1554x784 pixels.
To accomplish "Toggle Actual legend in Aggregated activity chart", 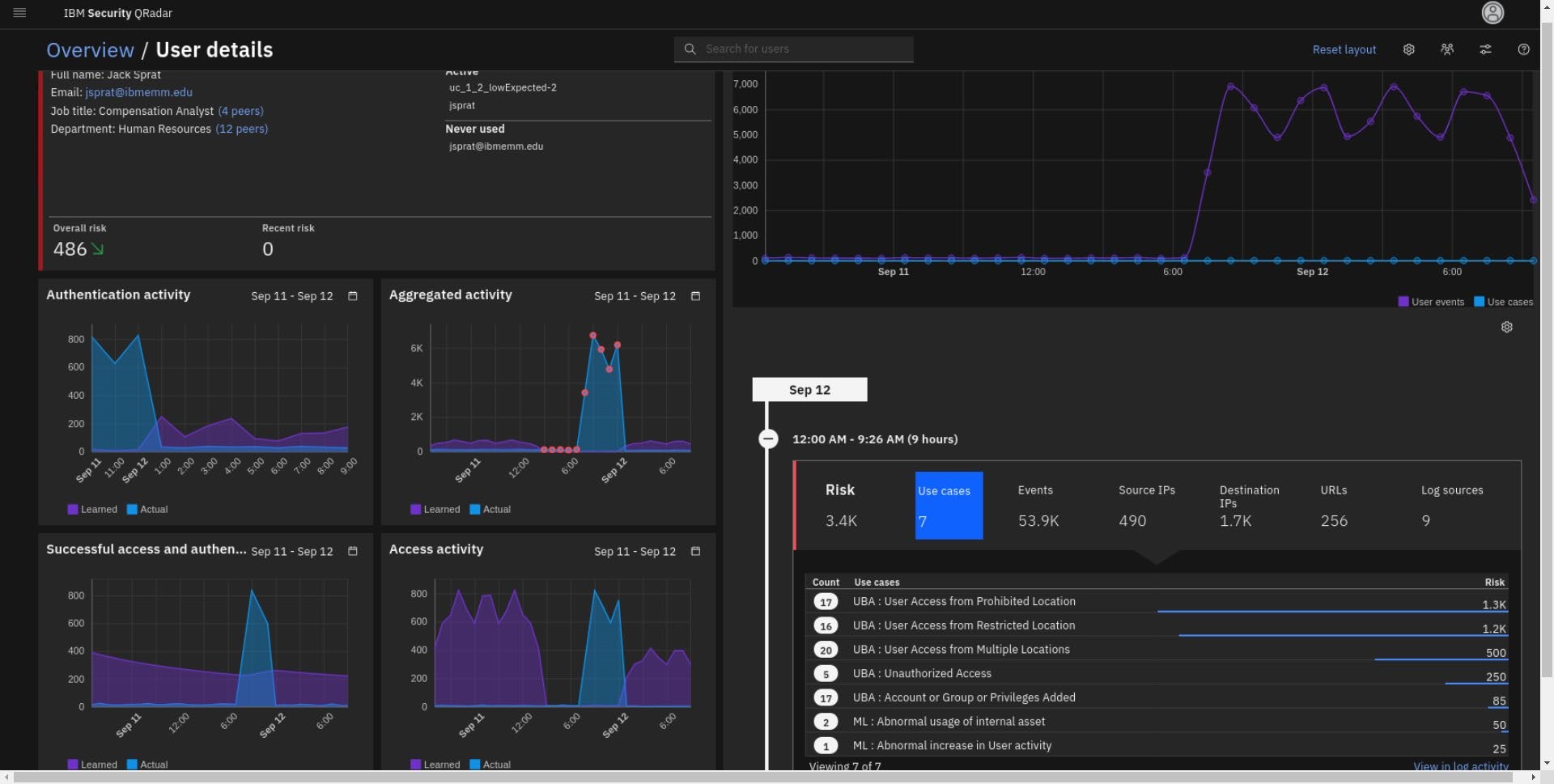I will click(490, 509).
